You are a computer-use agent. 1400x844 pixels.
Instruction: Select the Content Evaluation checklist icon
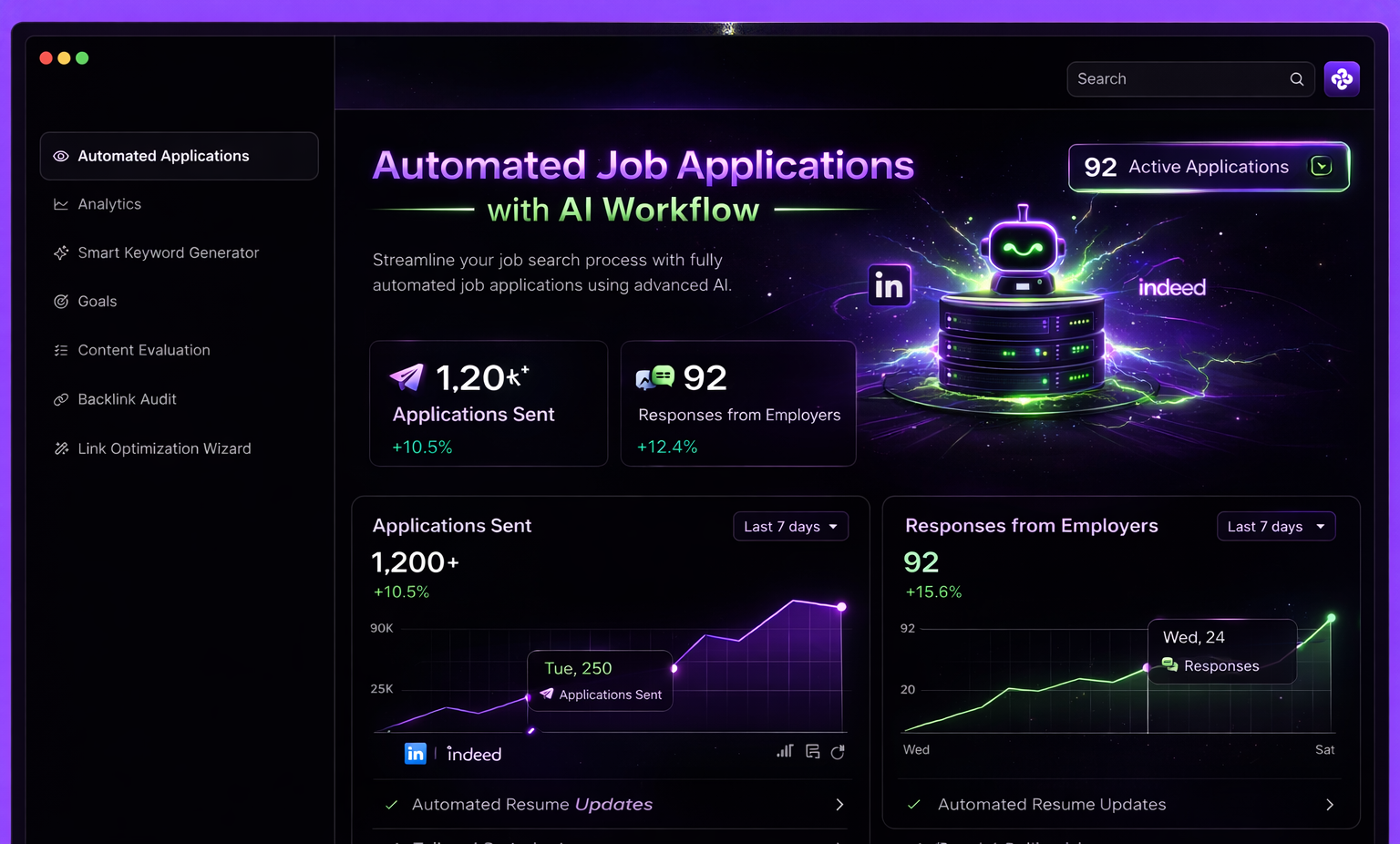pos(60,350)
